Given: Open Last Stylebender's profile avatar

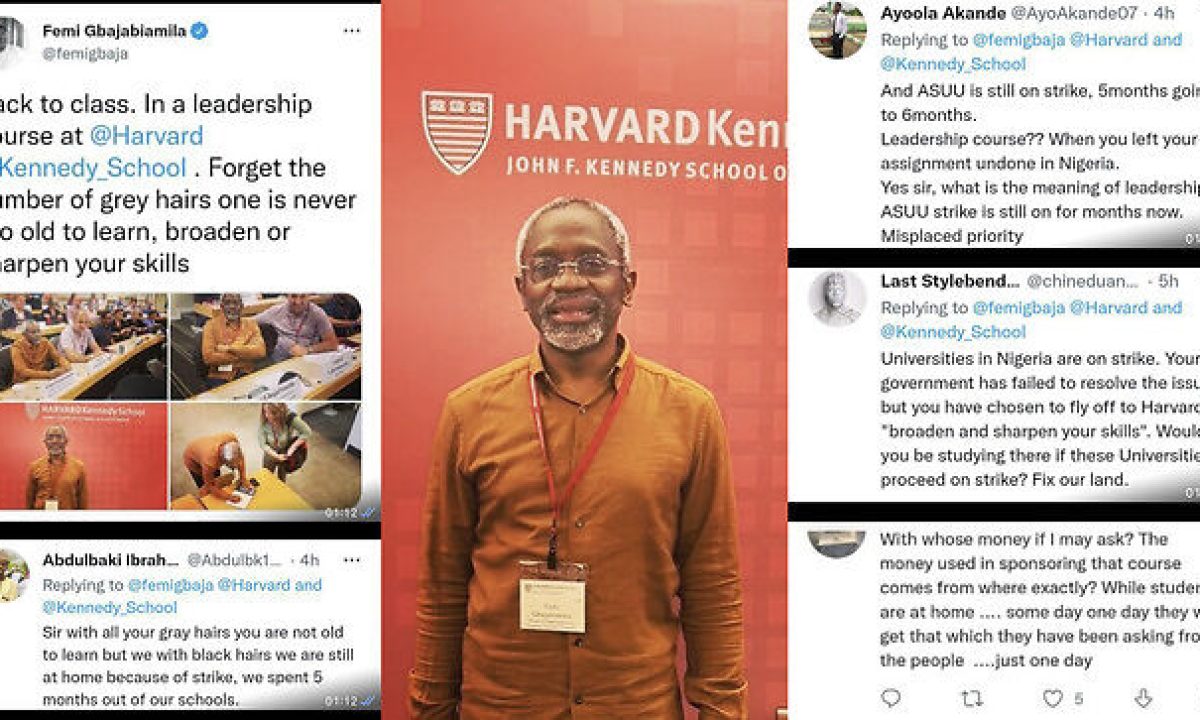Looking at the screenshot, I should (x=837, y=298).
